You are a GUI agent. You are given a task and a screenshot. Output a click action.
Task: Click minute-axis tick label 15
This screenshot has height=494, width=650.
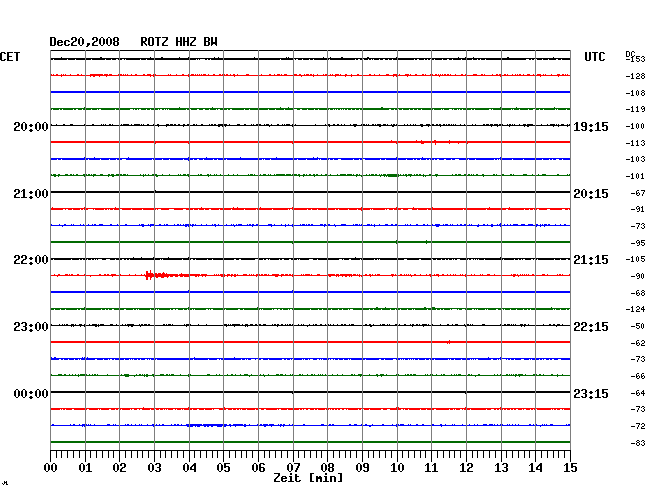click(570, 468)
